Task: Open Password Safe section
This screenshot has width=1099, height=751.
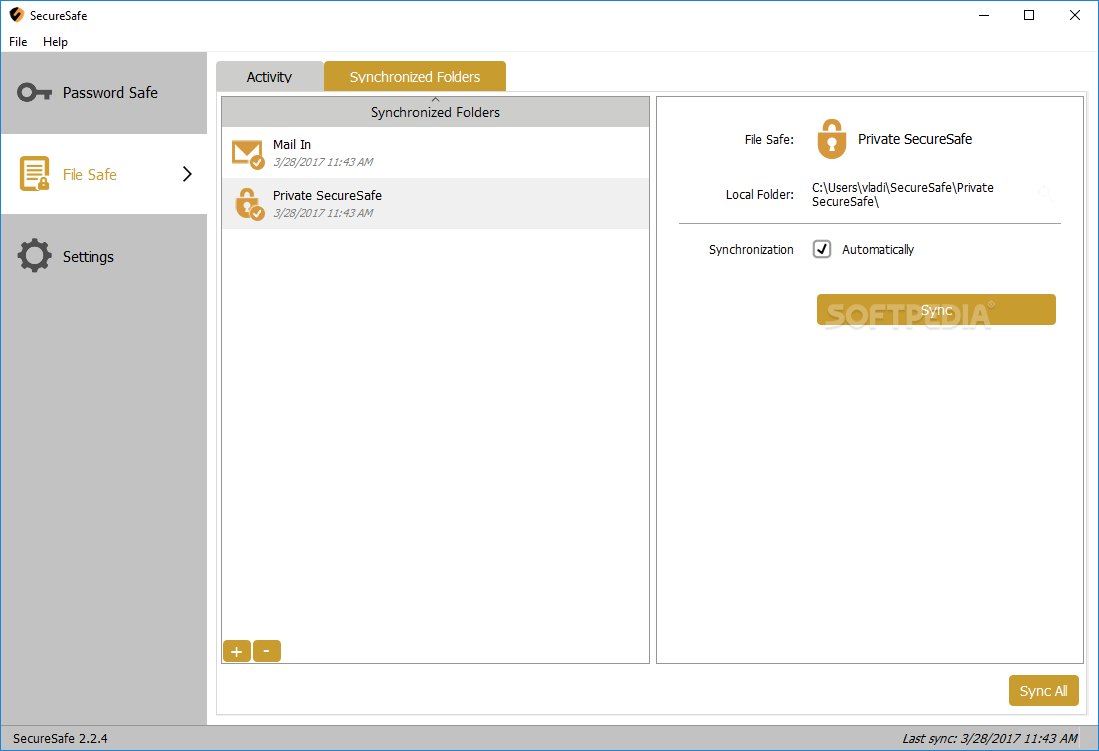Action: (104, 93)
